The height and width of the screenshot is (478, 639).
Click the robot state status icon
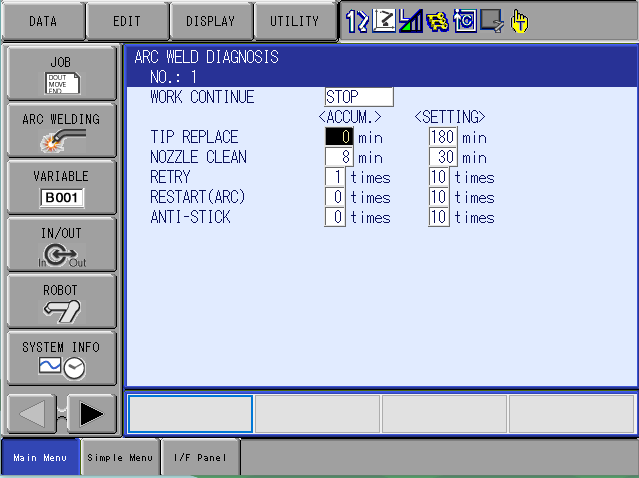[492, 21]
